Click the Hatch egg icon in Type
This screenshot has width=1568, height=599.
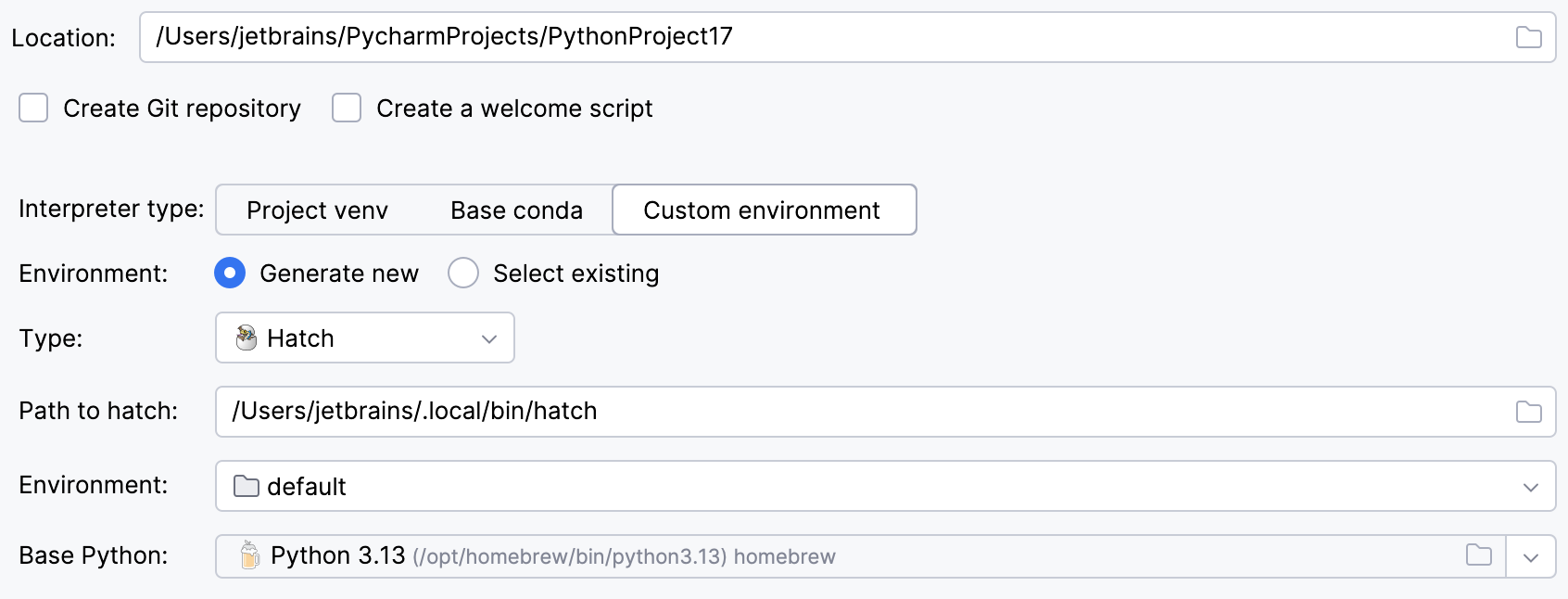pyautogui.click(x=247, y=338)
